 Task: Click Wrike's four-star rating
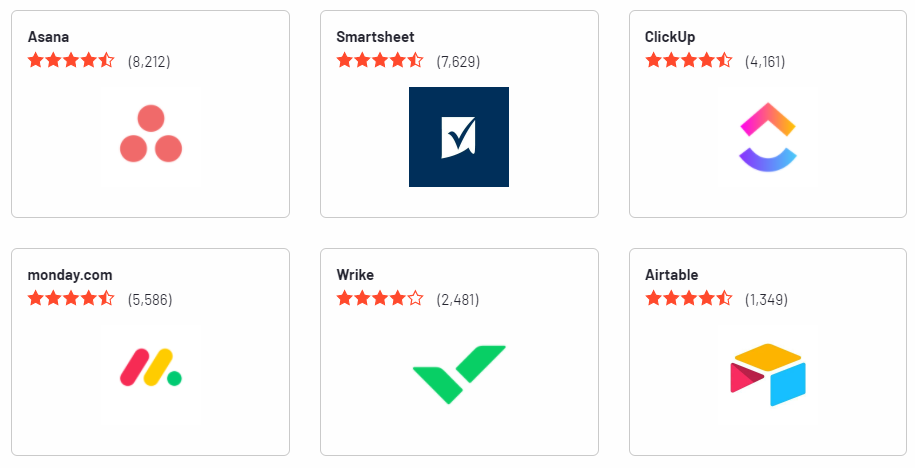point(380,298)
